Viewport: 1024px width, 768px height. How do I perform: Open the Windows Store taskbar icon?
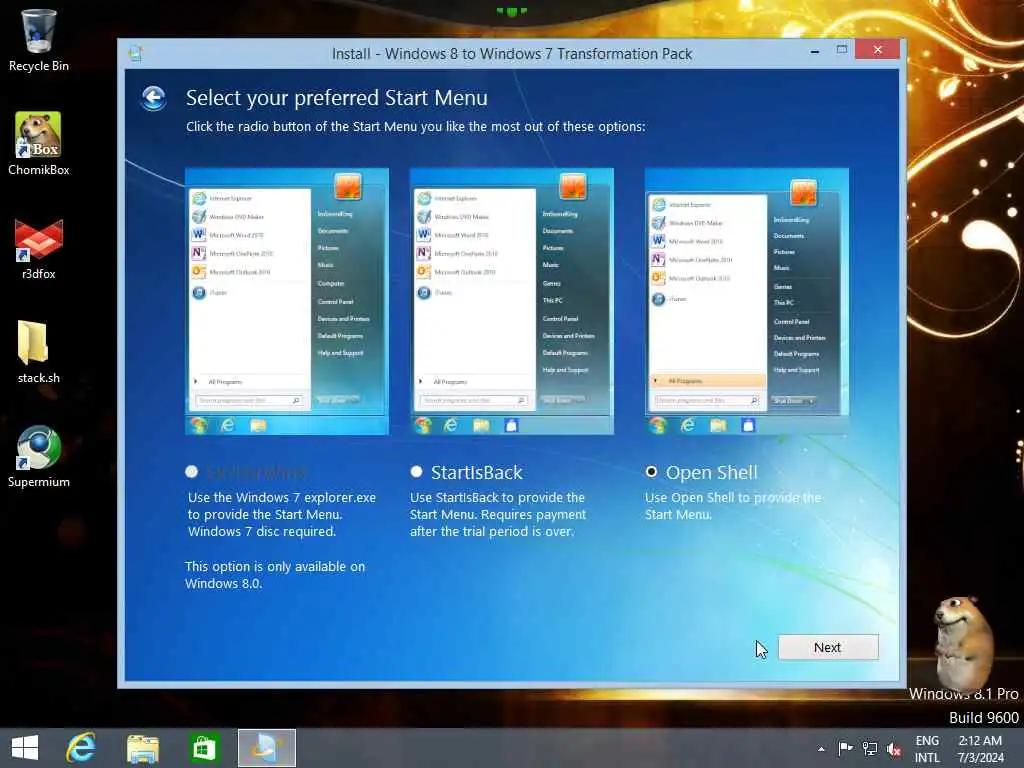point(204,748)
